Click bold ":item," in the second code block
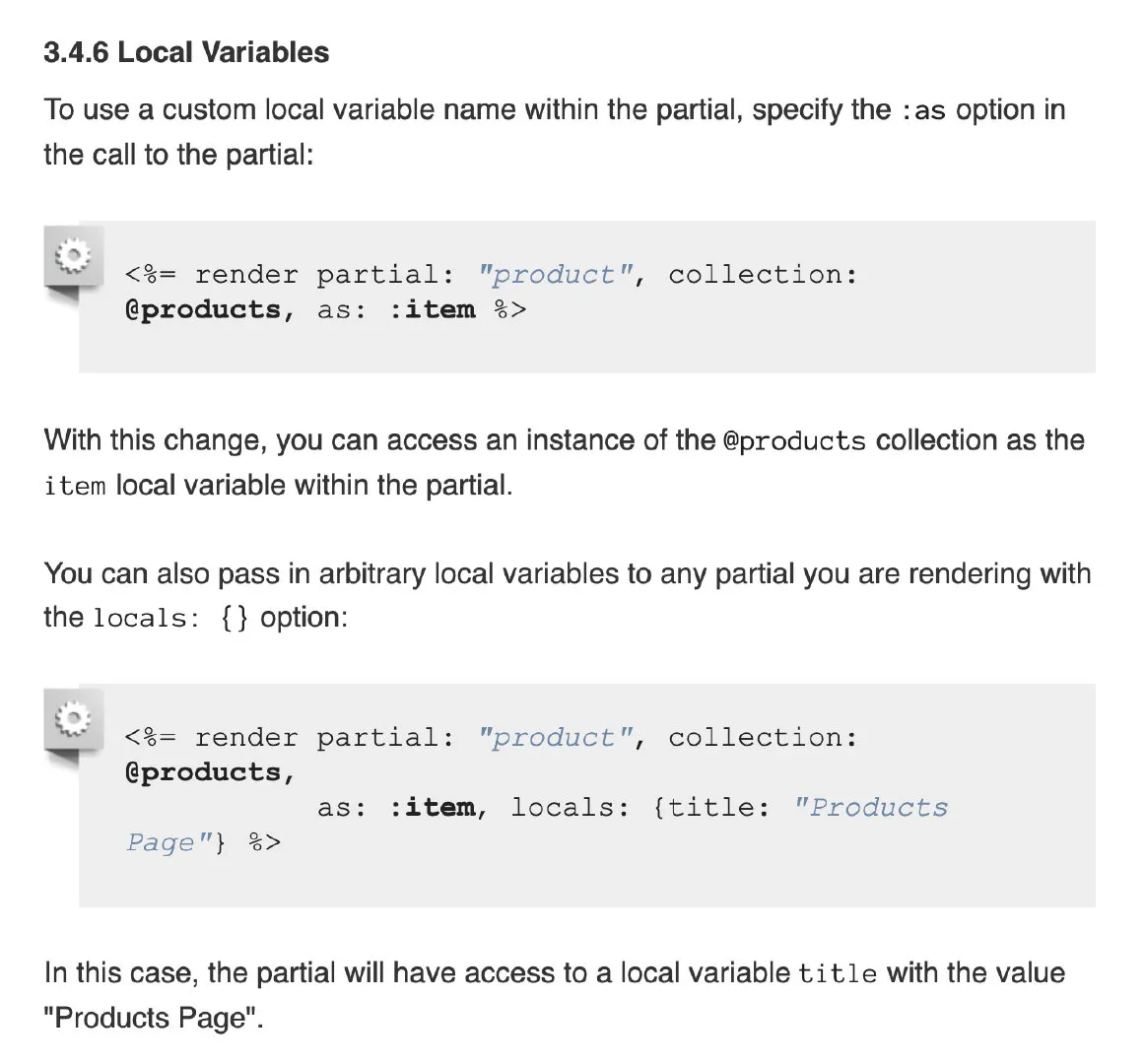The image size is (1144, 1064). [x=438, y=808]
